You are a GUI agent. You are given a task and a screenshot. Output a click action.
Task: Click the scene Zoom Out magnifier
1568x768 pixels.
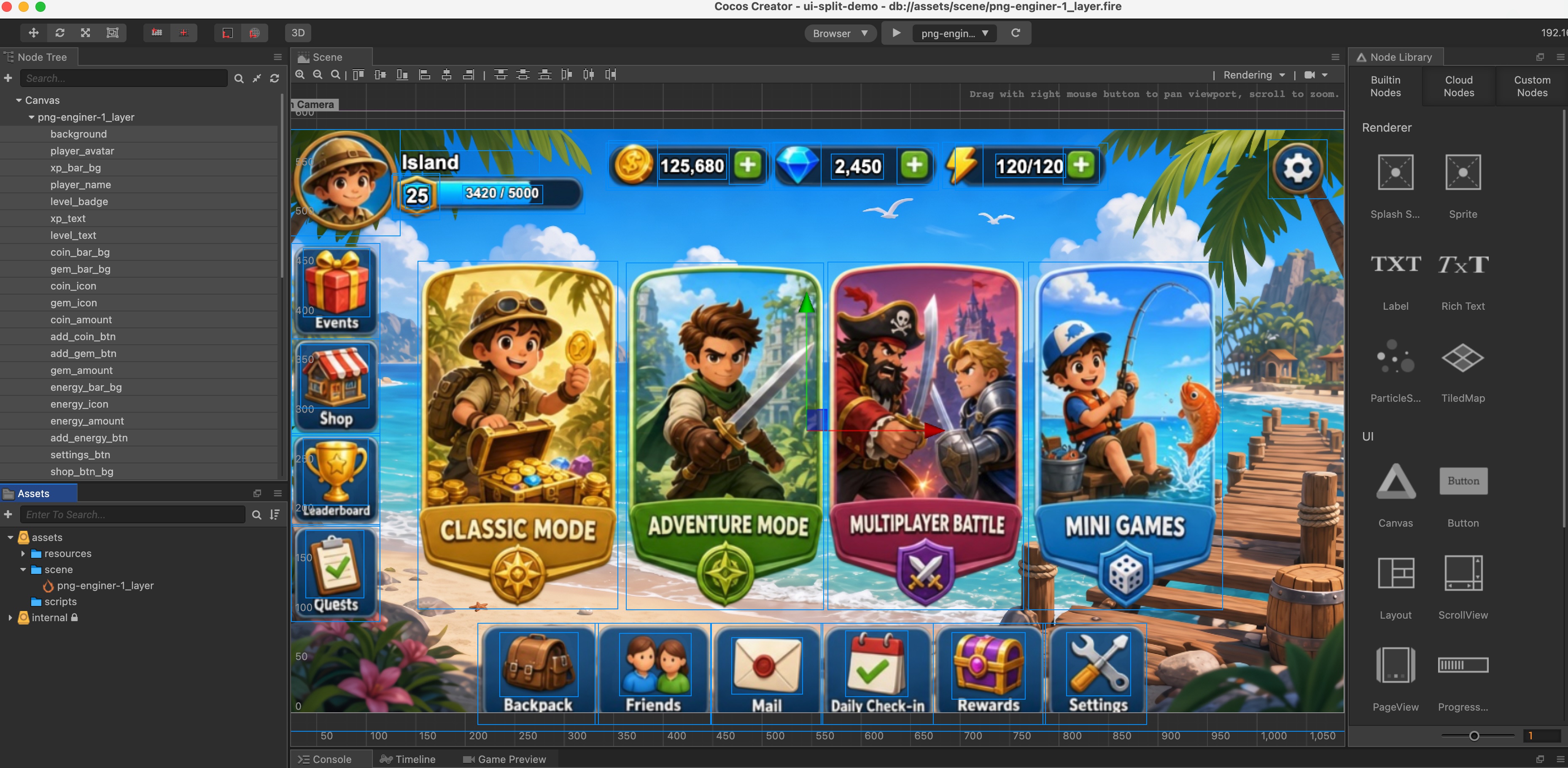click(318, 74)
